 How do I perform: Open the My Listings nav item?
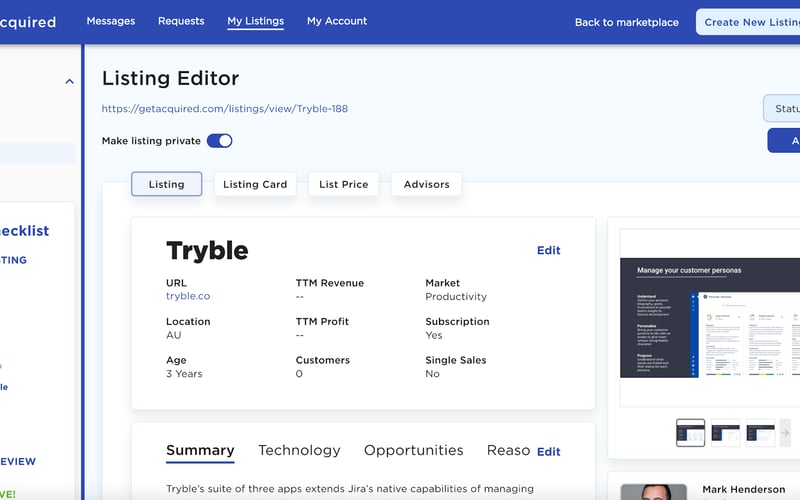coord(256,21)
